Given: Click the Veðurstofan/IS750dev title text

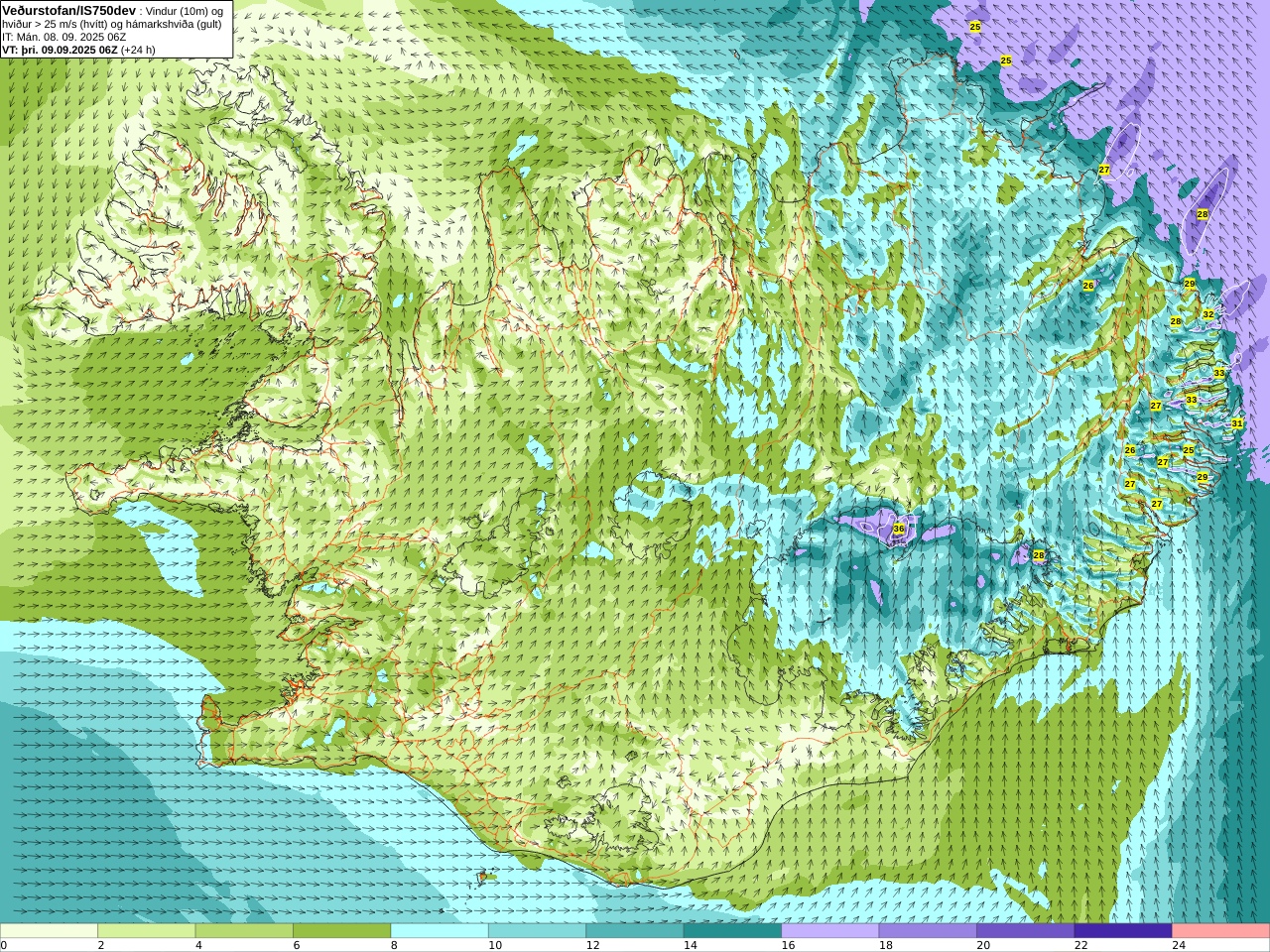Looking at the screenshot, I should coord(69,10).
